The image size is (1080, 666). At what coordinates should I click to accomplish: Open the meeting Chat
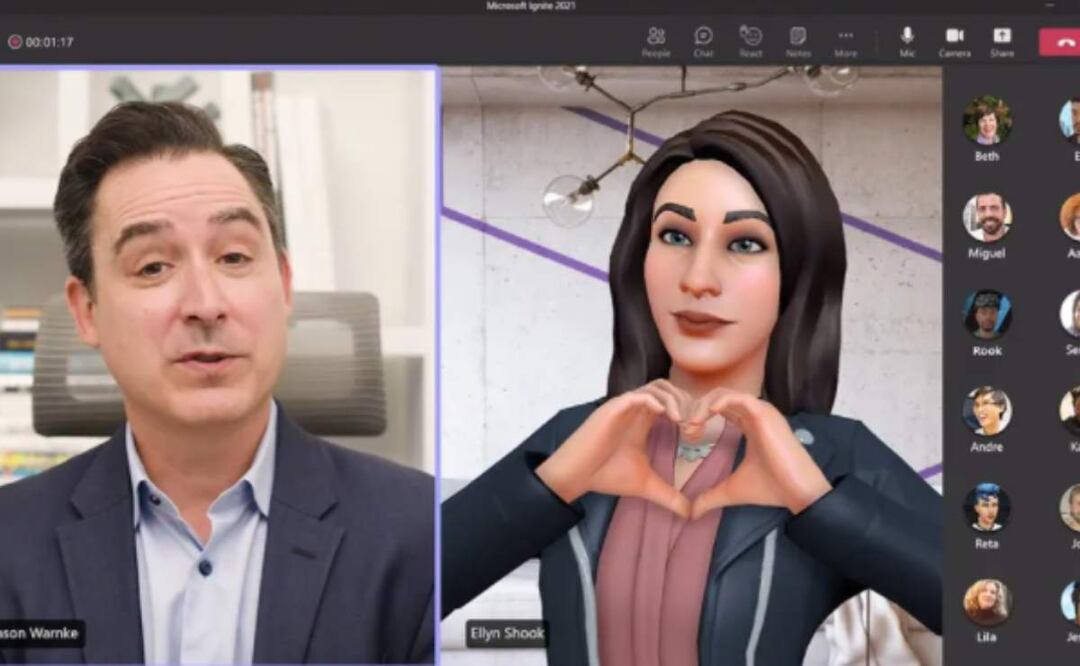(x=703, y=40)
